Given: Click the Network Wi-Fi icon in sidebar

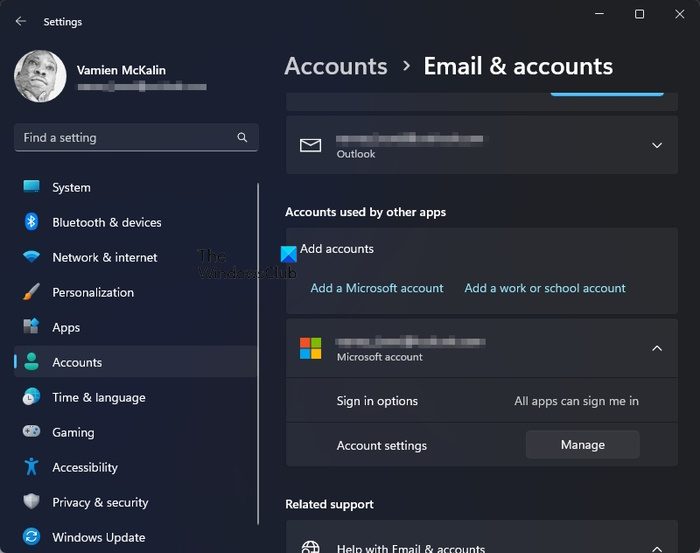Looking at the screenshot, I should point(31,257).
